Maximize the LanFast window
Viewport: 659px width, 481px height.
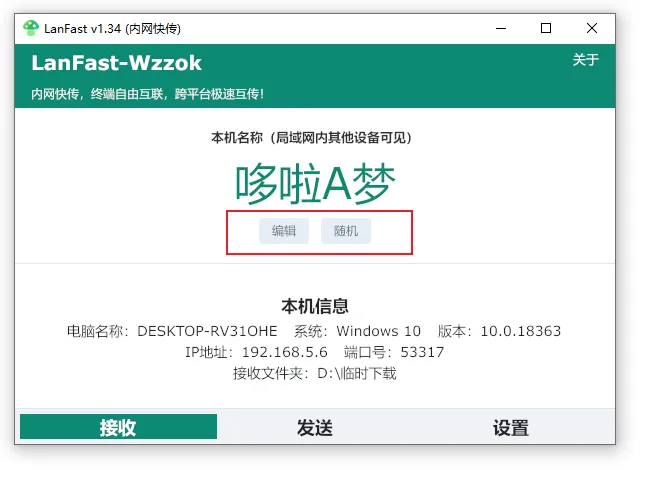pyautogui.click(x=546, y=29)
